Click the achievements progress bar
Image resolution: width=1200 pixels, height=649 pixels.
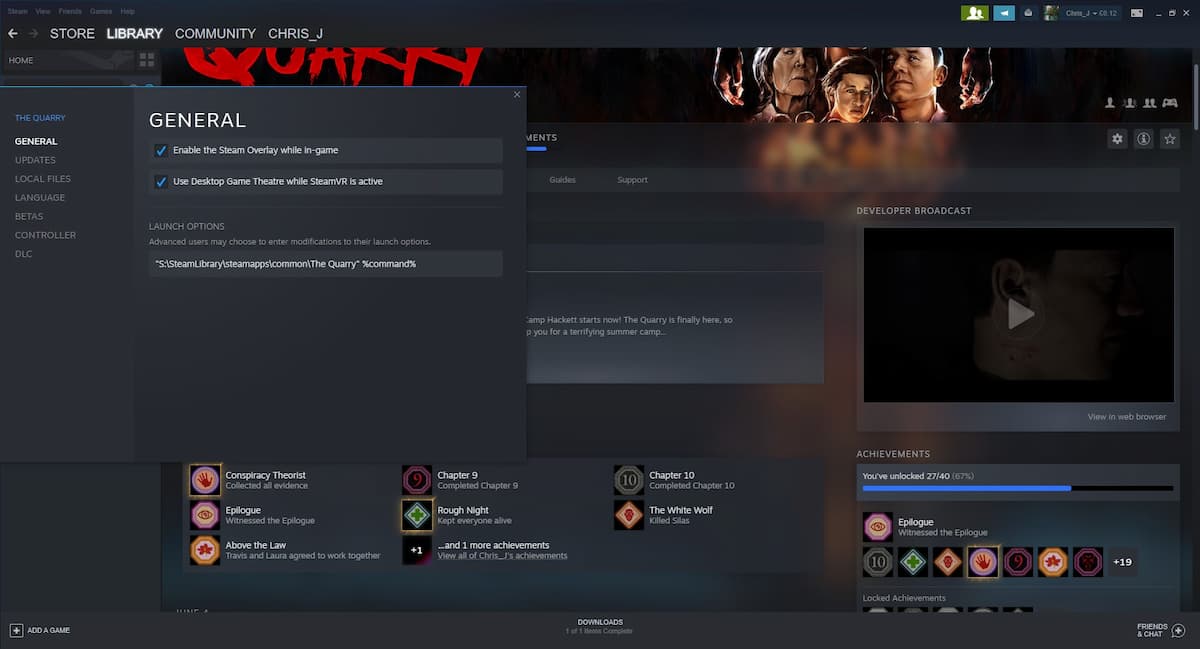pos(1017,488)
